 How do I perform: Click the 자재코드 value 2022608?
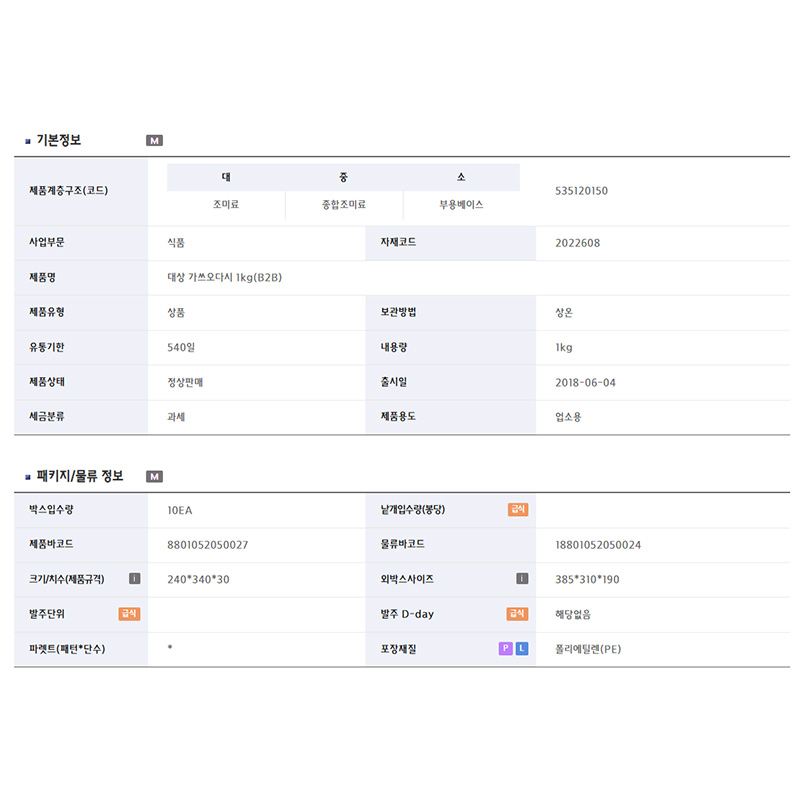[x=578, y=243]
